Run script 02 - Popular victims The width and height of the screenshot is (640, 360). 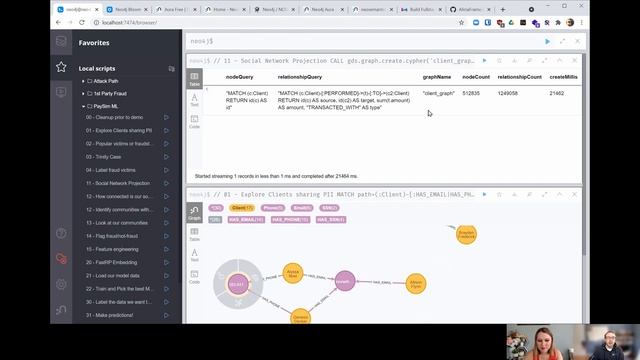point(166,144)
